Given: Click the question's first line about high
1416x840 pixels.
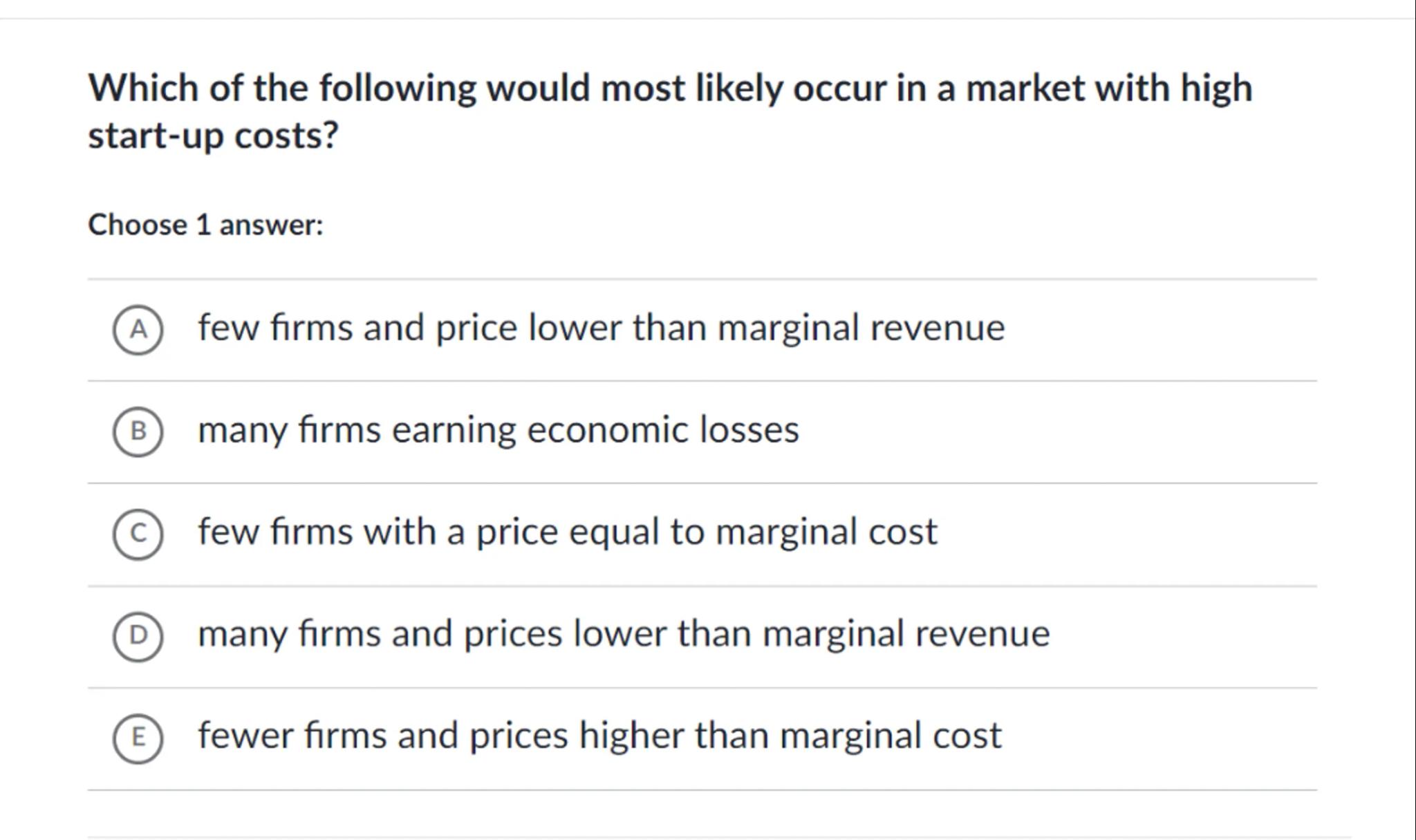Looking at the screenshot, I should point(669,88).
